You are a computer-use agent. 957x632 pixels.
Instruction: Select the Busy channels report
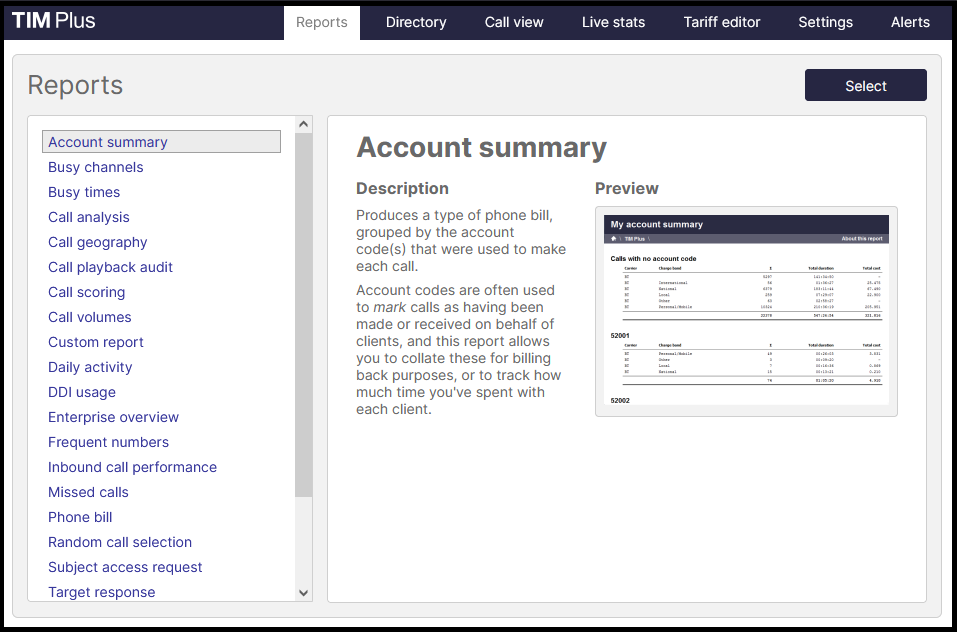[95, 167]
